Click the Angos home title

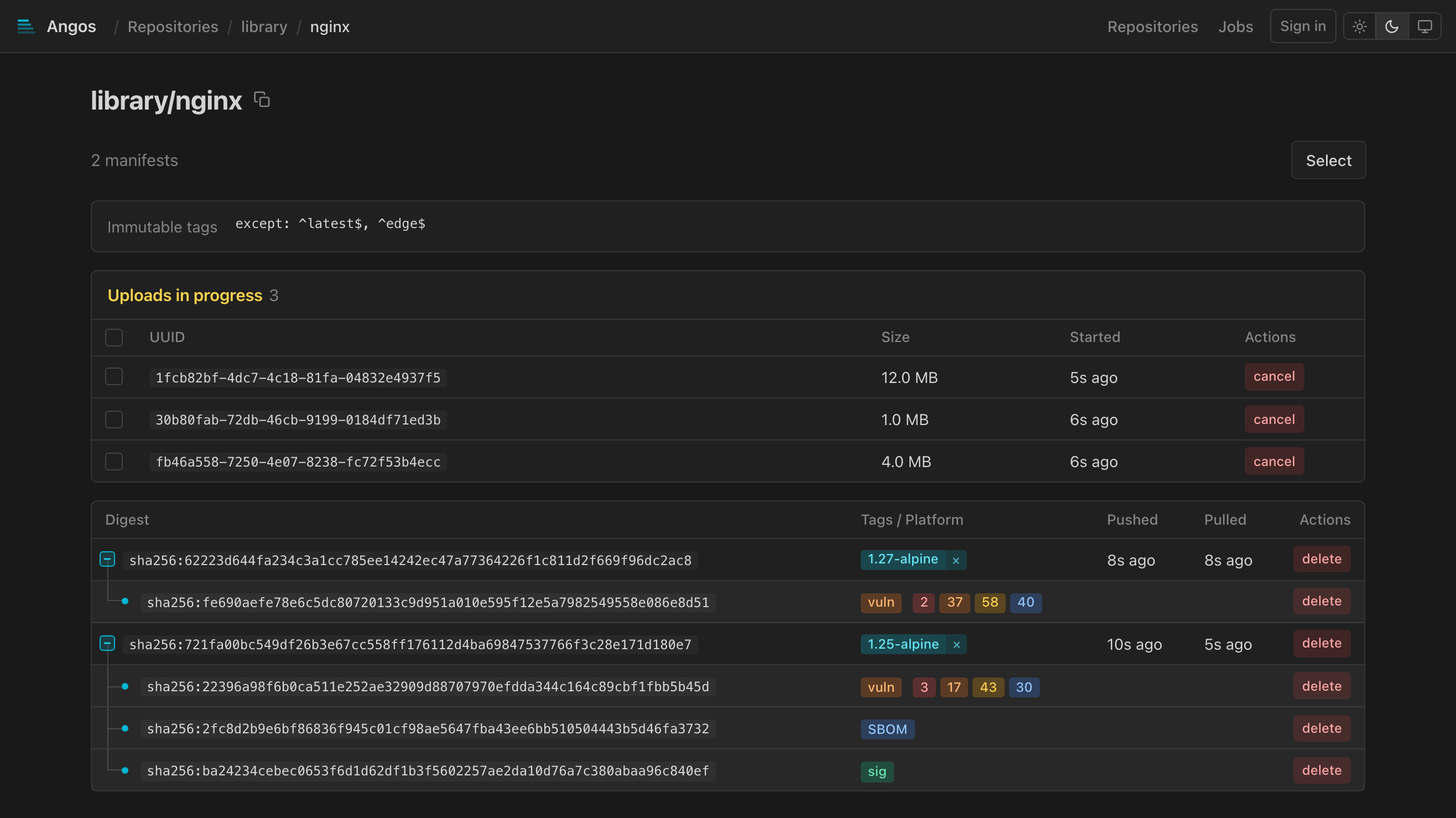71,27
